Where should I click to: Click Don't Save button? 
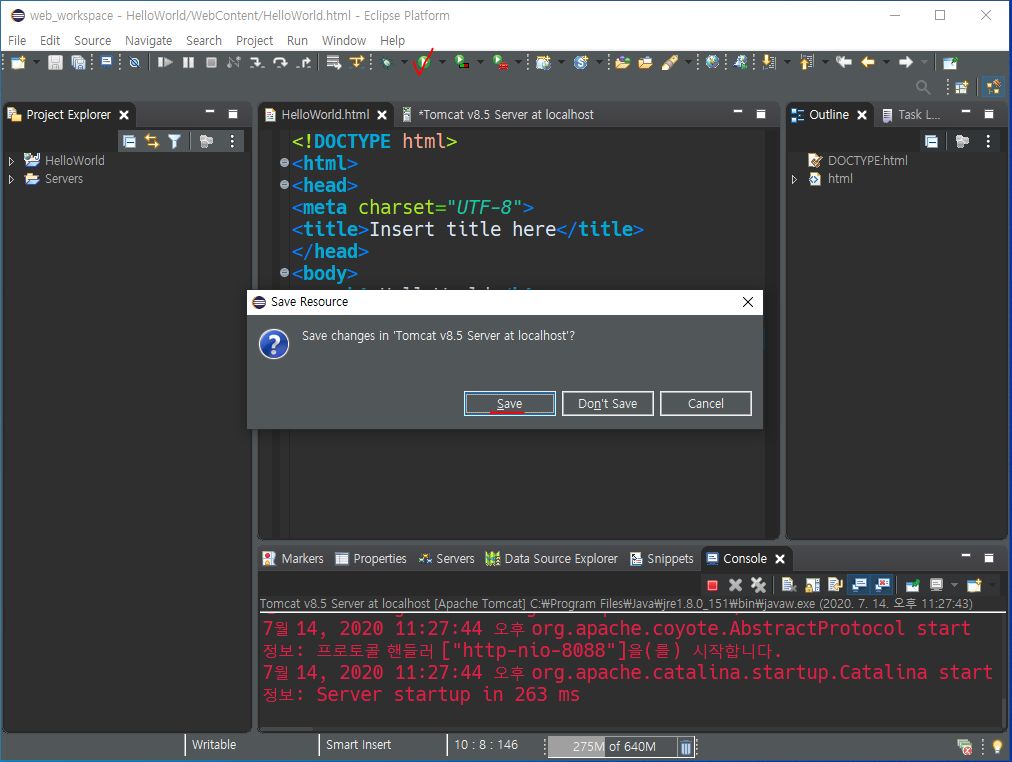(607, 404)
